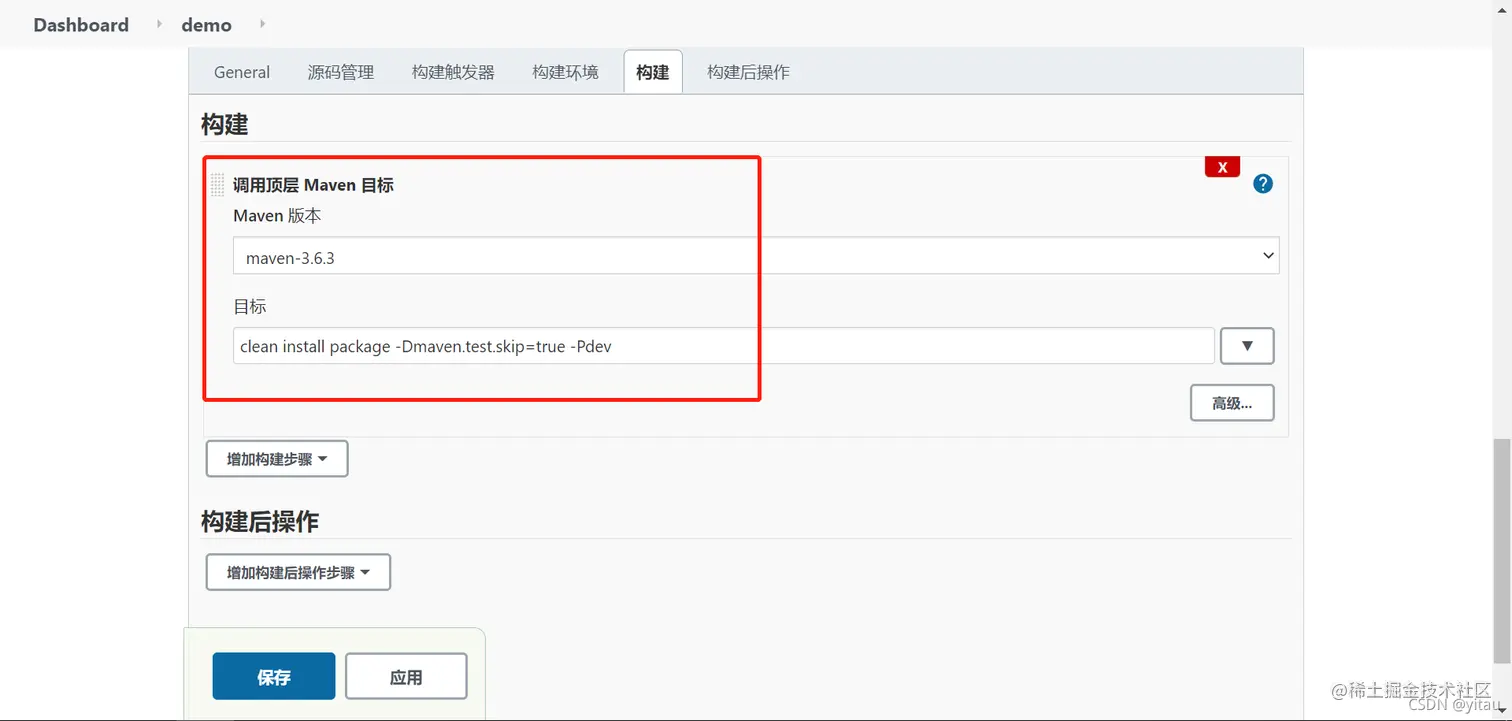Grab the drag handle beside 调用顶层 Maven 目标
Screen dimensions: 1512x721
point(217,185)
